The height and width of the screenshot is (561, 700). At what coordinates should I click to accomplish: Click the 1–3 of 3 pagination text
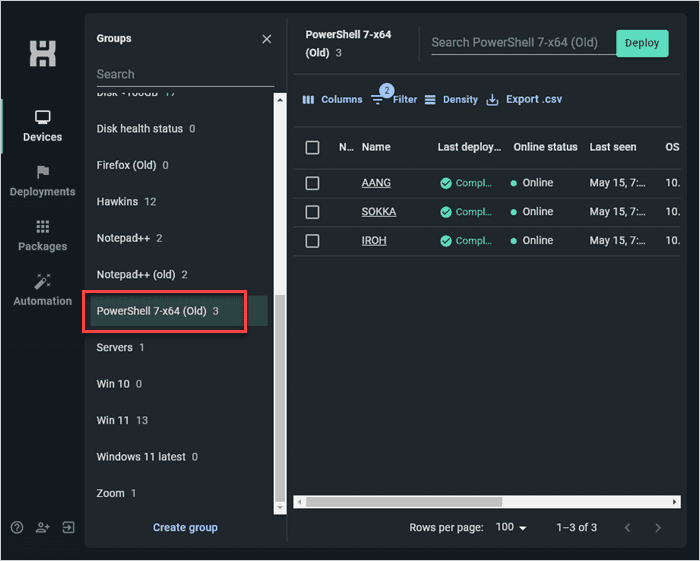pyautogui.click(x=576, y=528)
